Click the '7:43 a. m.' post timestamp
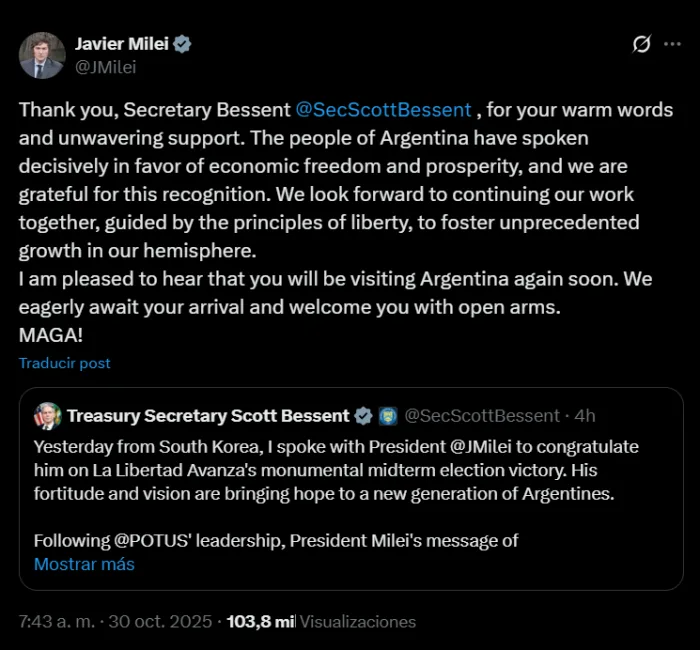The height and width of the screenshot is (650, 700). (58, 621)
